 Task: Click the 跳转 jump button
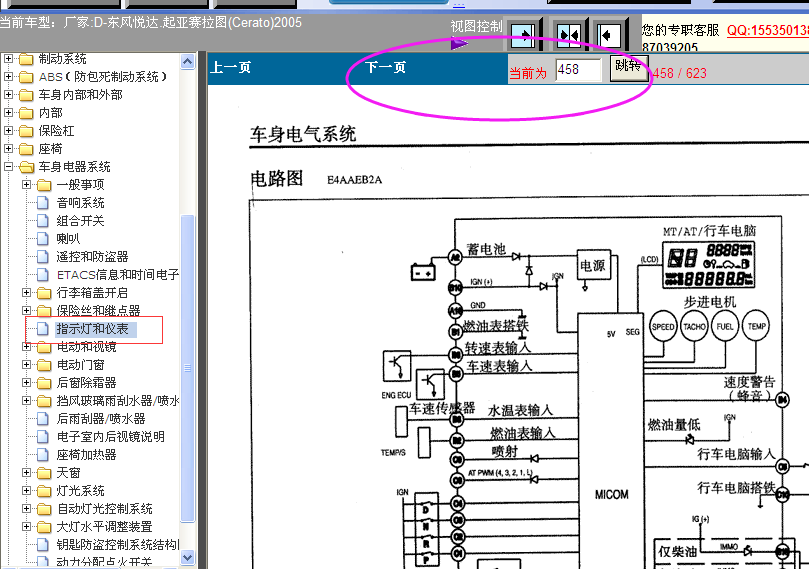click(x=628, y=68)
